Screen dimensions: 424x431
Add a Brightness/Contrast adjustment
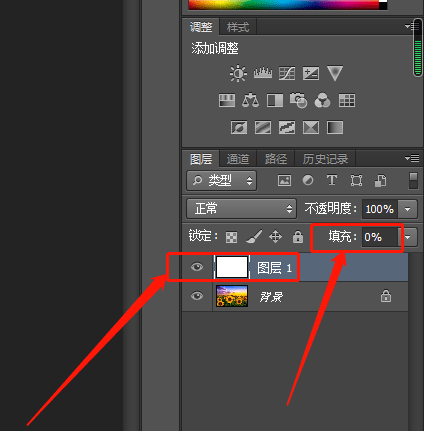click(238, 73)
